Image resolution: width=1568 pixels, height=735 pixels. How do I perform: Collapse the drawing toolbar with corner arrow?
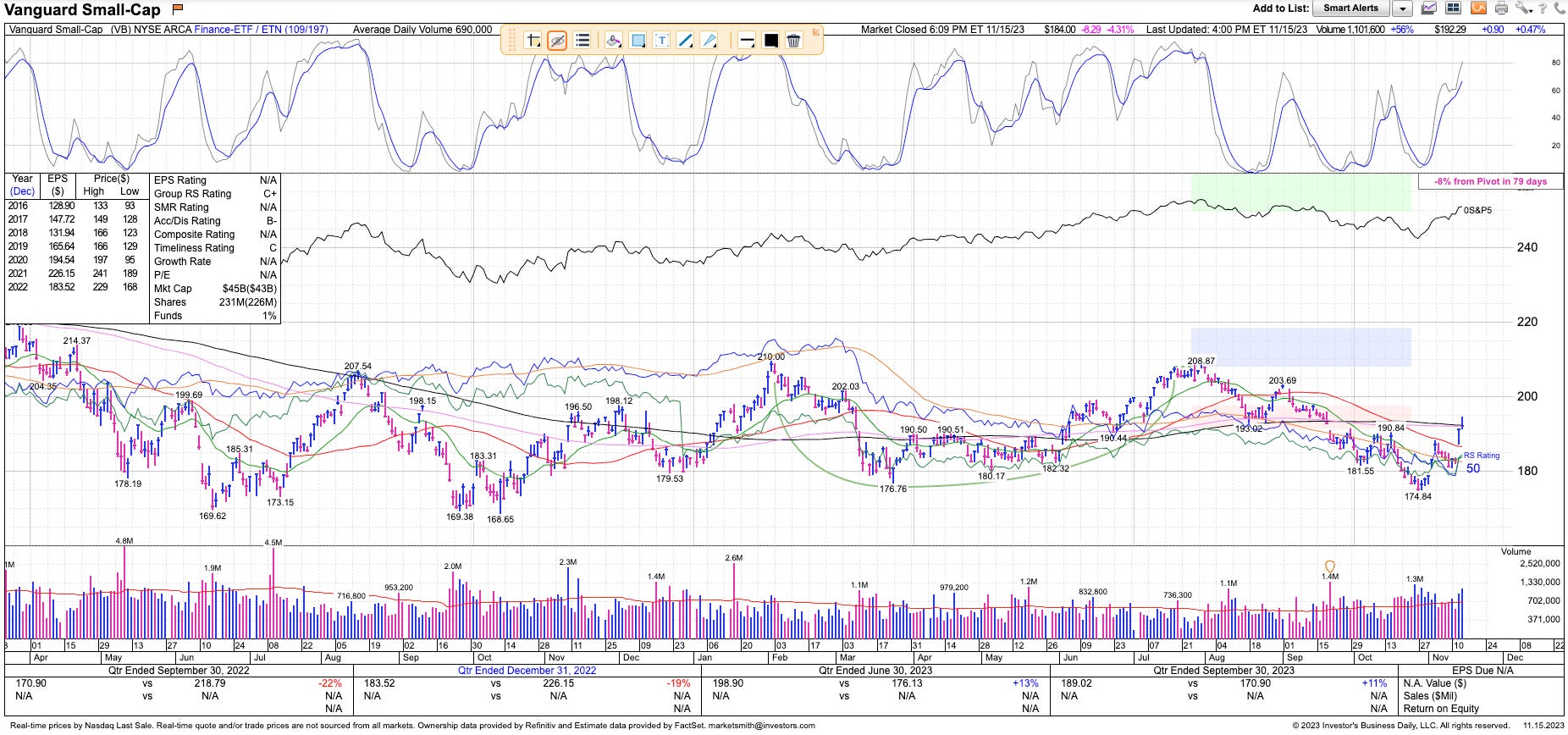(816, 32)
